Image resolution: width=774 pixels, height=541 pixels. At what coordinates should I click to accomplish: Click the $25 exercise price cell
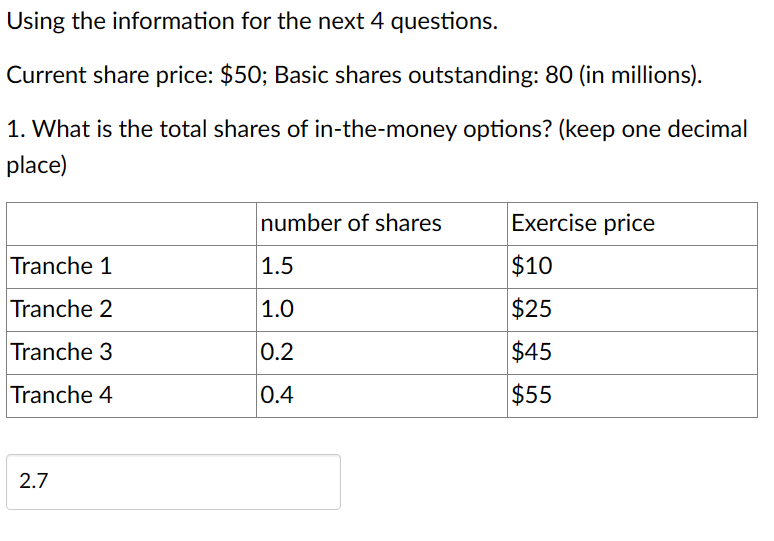click(632, 310)
